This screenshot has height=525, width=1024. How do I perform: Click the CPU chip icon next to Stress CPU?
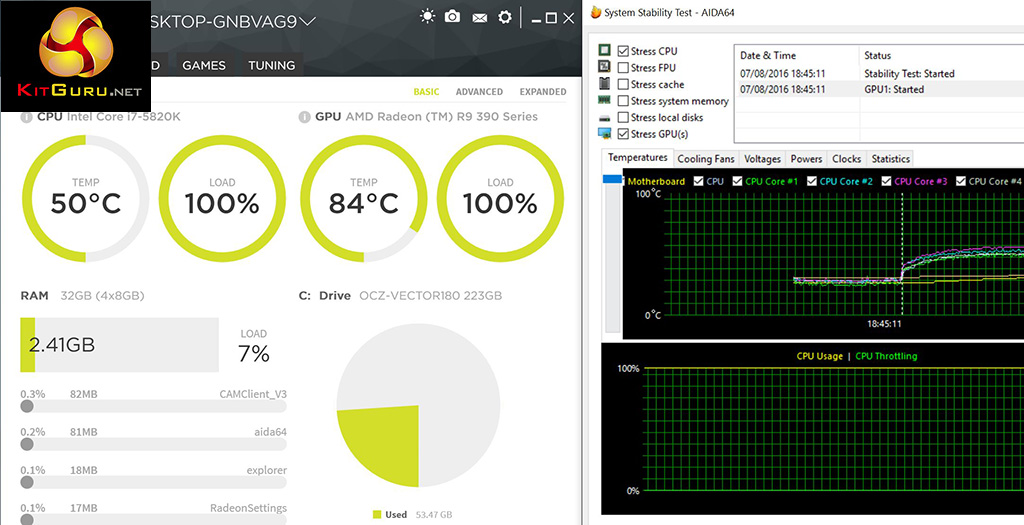coord(605,51)
